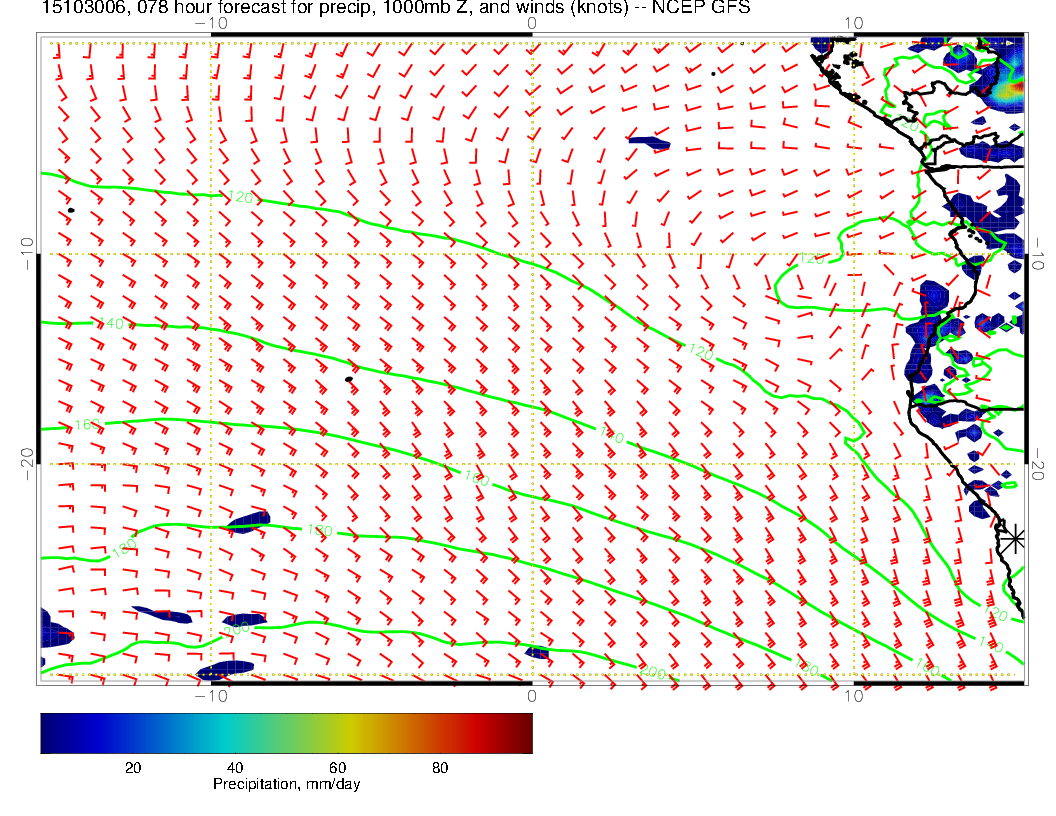Click the '0' longitude label on the bottom axis
This screenshot has height=816, width=1056.
coord(531,696)
